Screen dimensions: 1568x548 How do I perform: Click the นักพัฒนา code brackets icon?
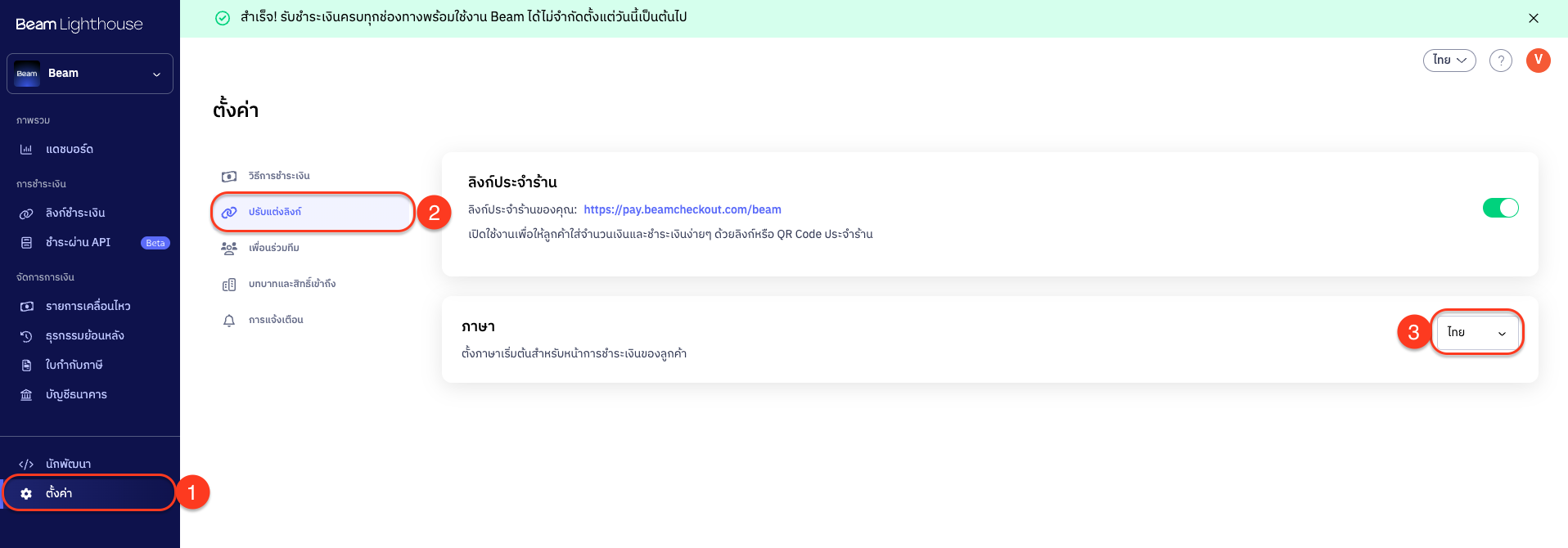coord(26,465)
